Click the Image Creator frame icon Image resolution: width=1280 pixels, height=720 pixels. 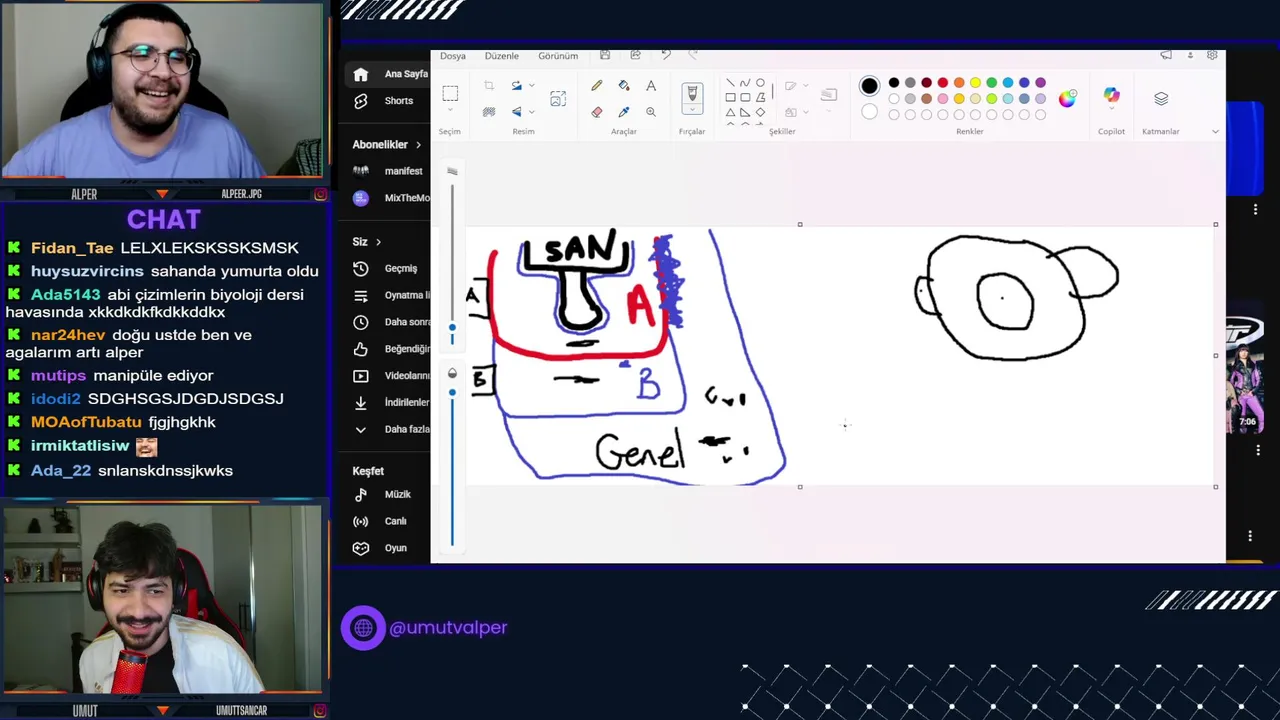point(558,99)
